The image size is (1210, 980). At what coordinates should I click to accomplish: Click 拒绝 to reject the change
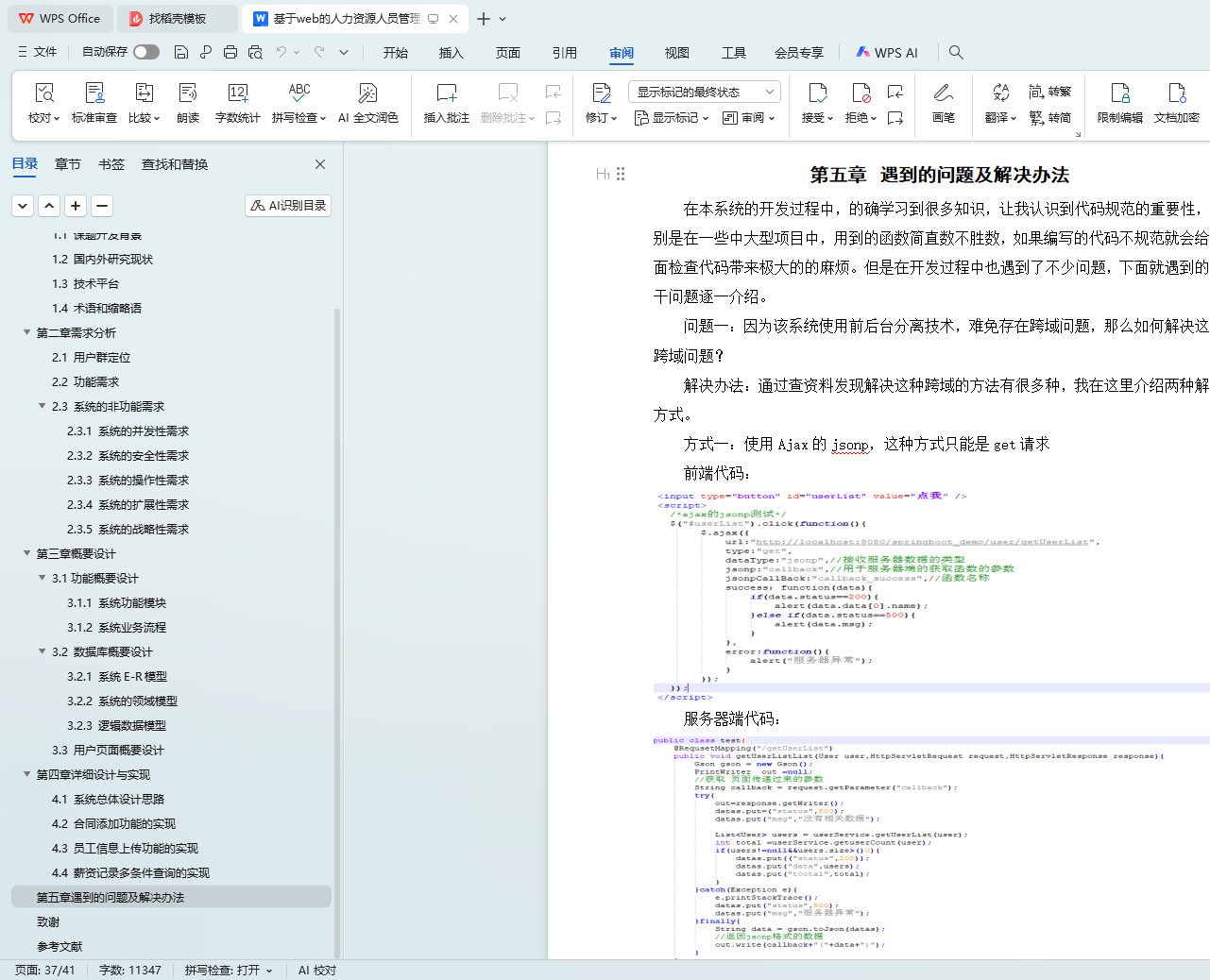coord(861,103)
